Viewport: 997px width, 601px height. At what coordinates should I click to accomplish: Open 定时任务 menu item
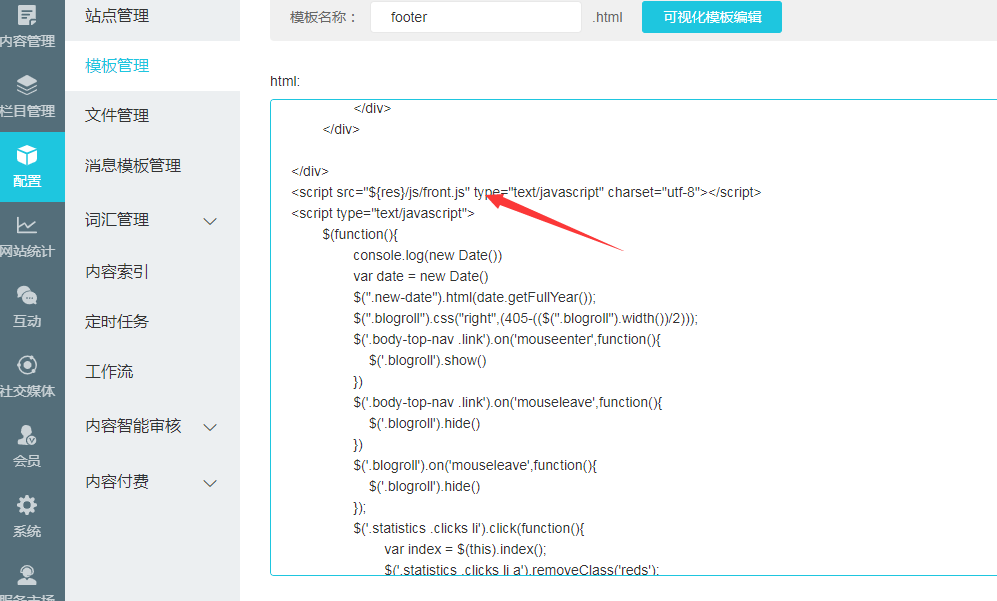point(117,321)
